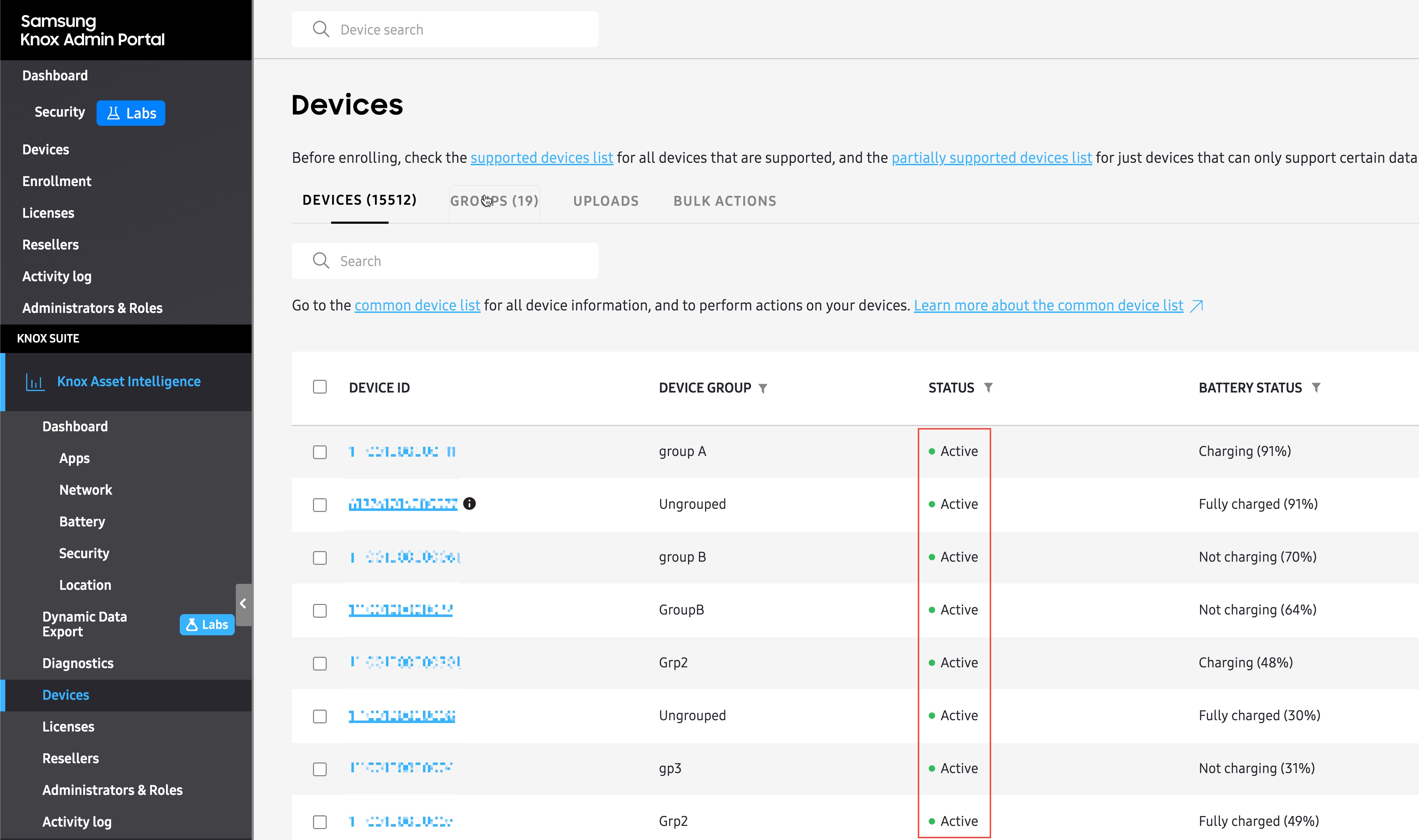Click the 'Grp2' cell in Charging (48%) row

tap(673, 663)
